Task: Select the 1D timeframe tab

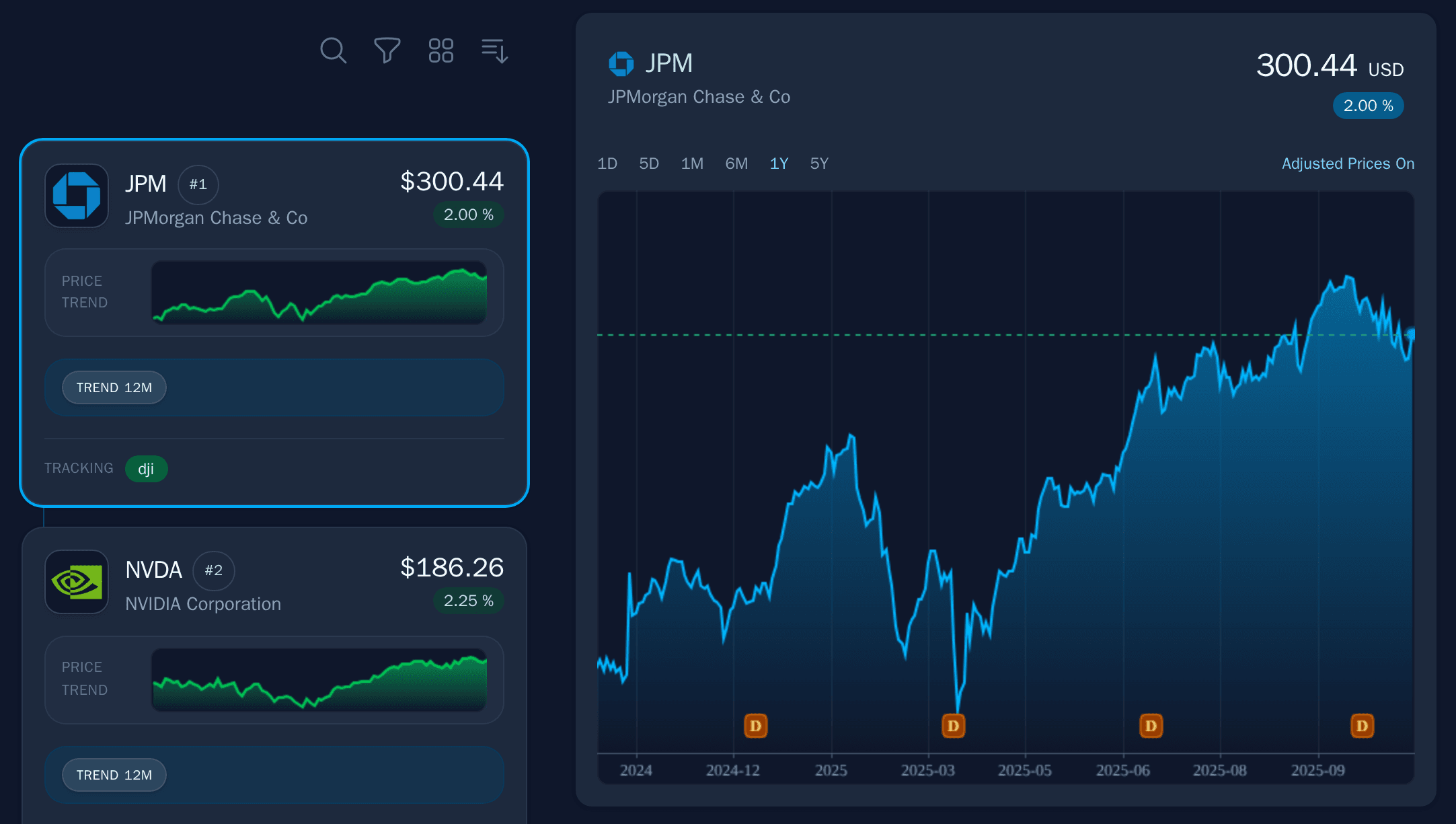Action: [607, 163]
